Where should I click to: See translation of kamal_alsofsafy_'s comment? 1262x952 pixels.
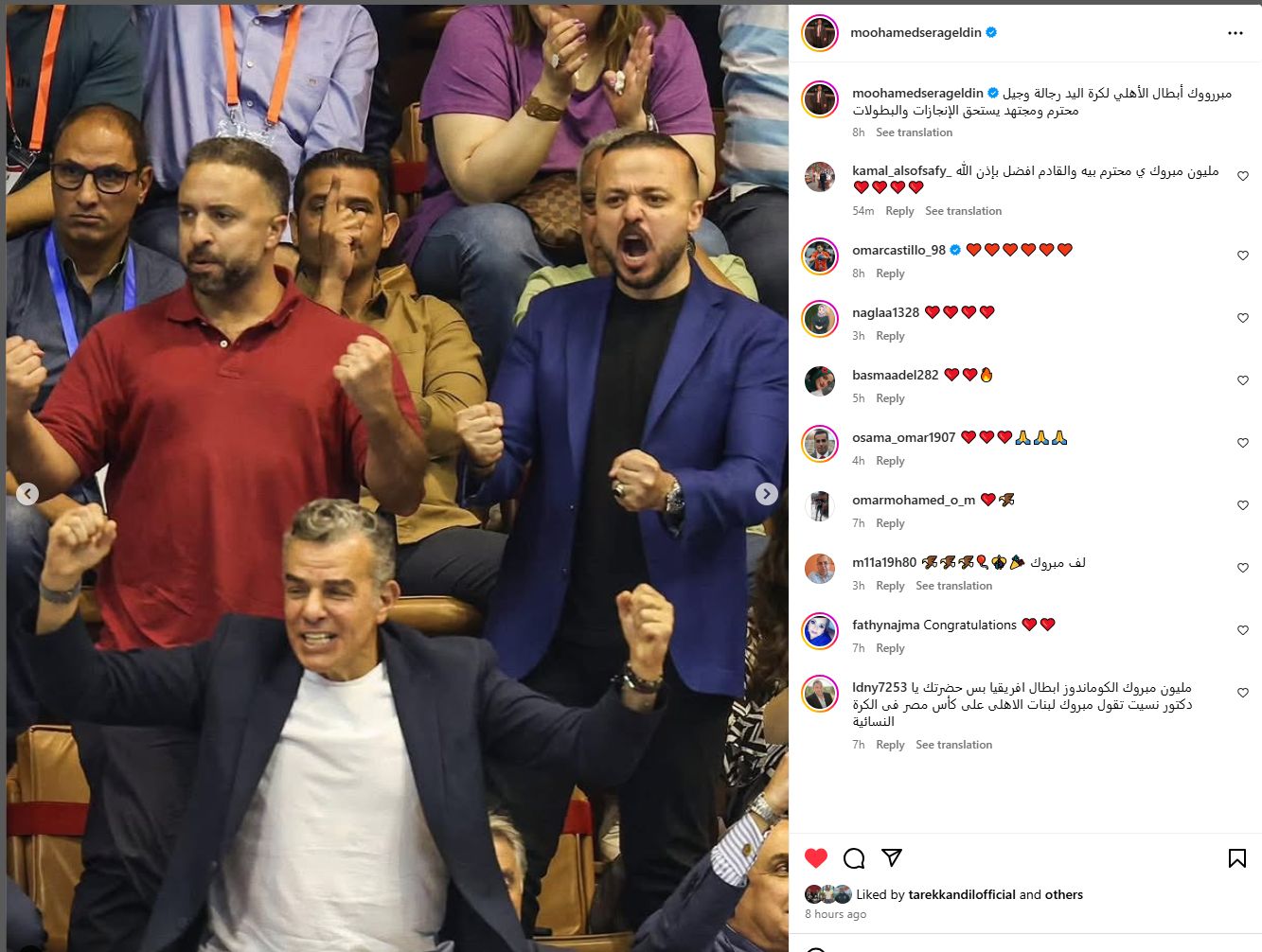[x=963, y=211]
